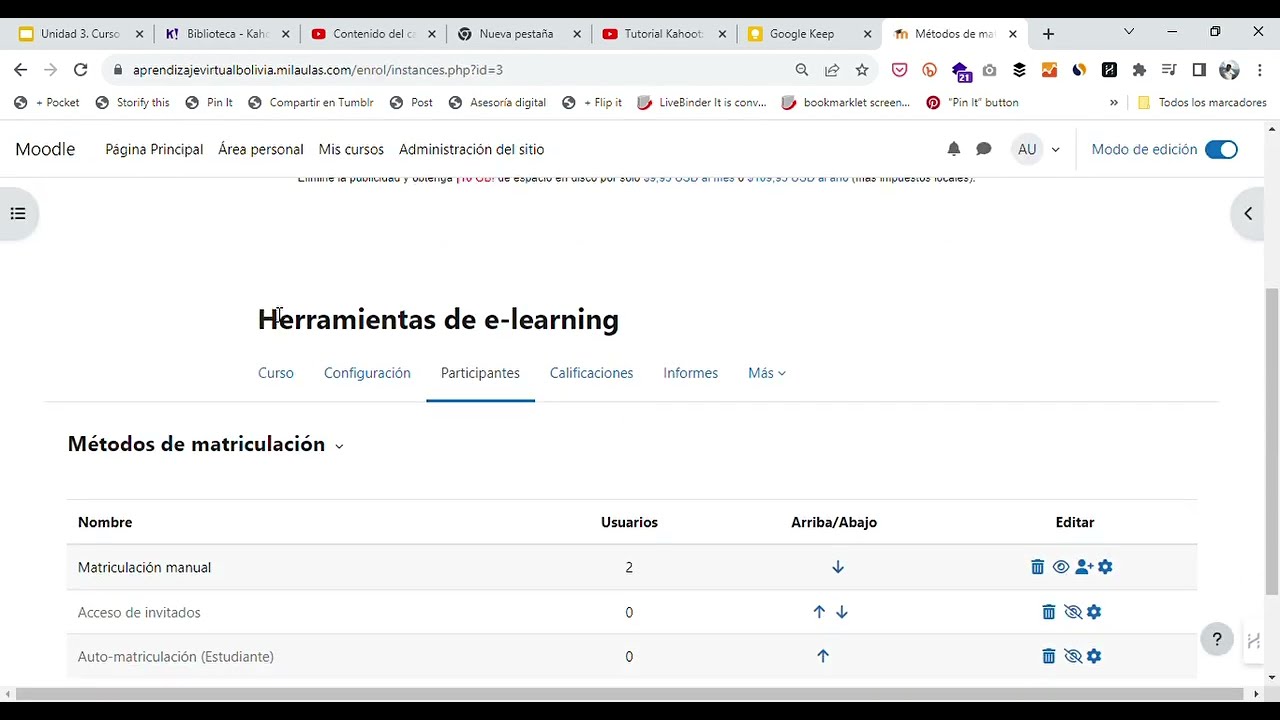Image resolution: width=1280 pixels, height=720 pixels.
Task: Switch to the Tutorial Kahoot tab
Action: tap(664, 34)
